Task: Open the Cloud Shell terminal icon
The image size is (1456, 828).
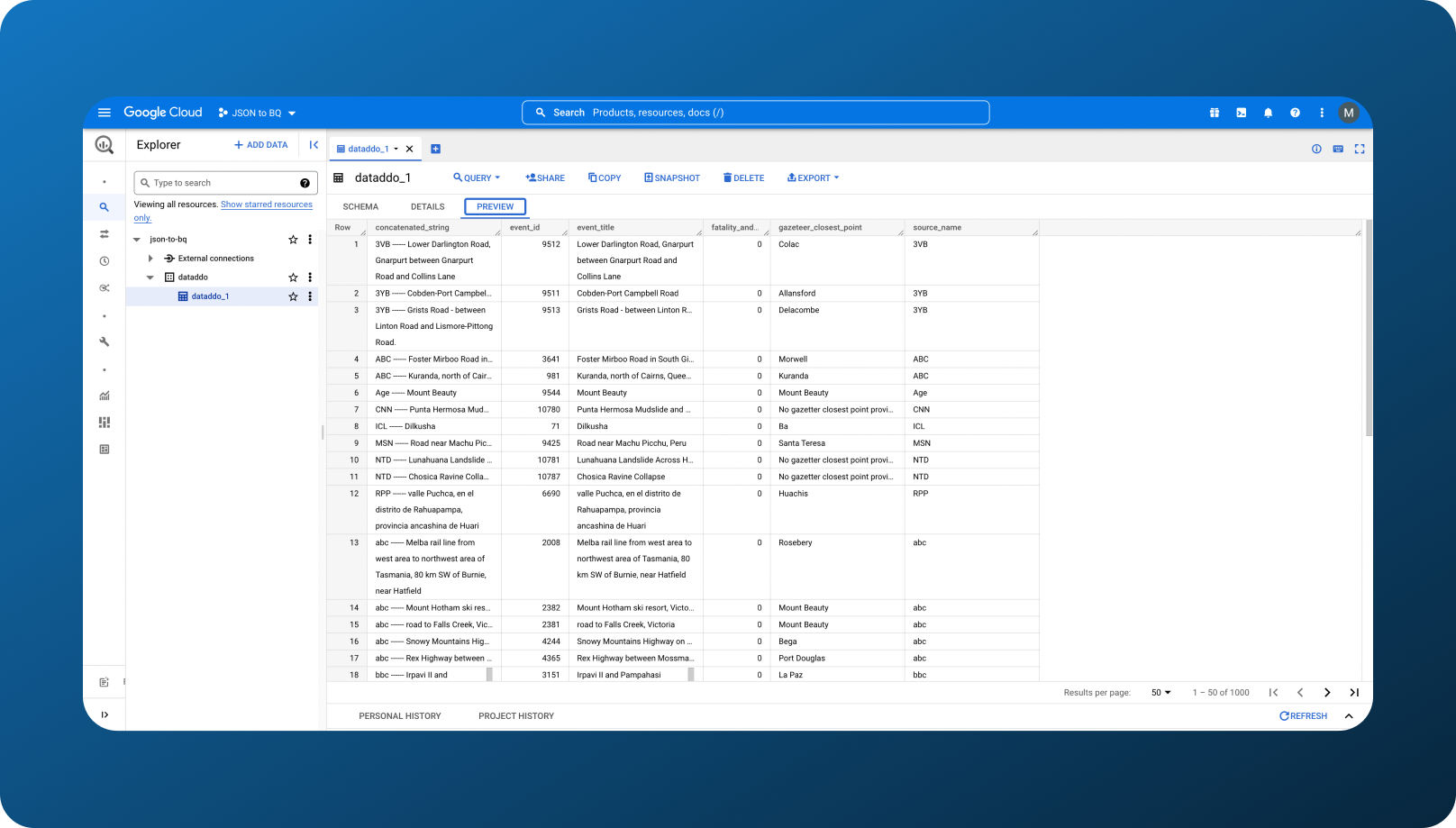Action: tap(1241, 113)
